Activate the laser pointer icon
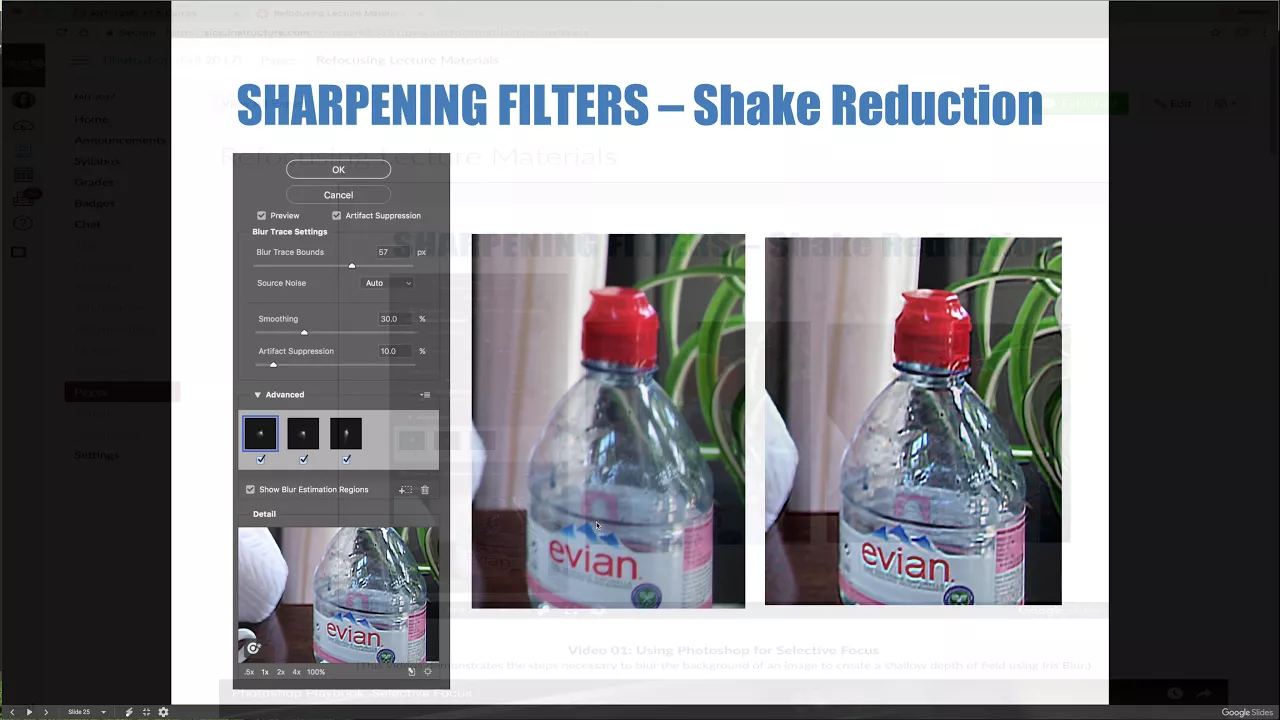Viewport: 1280px width, 720px height. [128, 712]
